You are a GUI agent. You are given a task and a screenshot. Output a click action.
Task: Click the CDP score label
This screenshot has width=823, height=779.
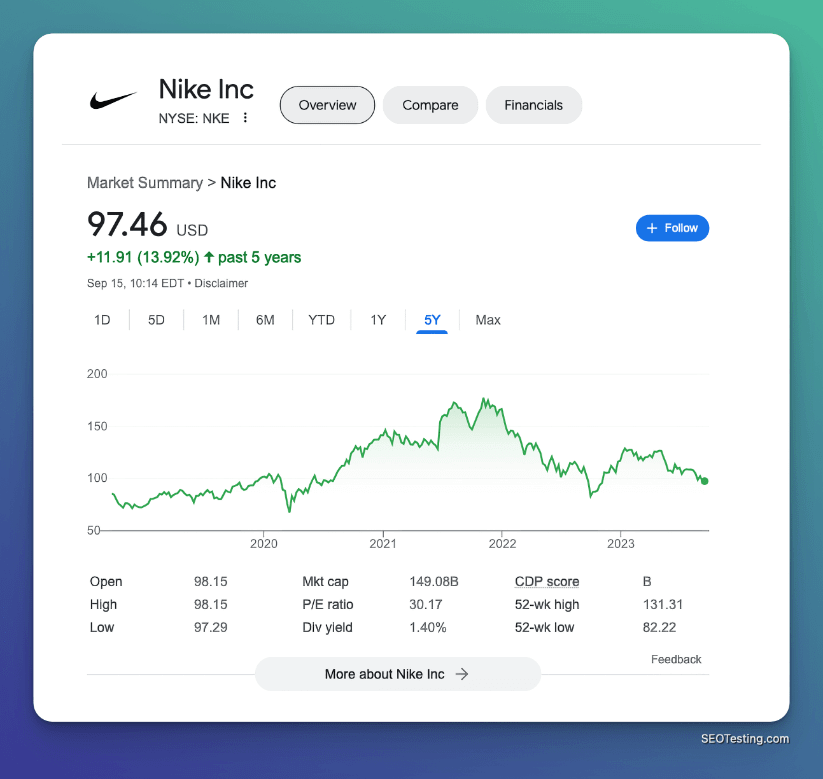coord(546,582)
